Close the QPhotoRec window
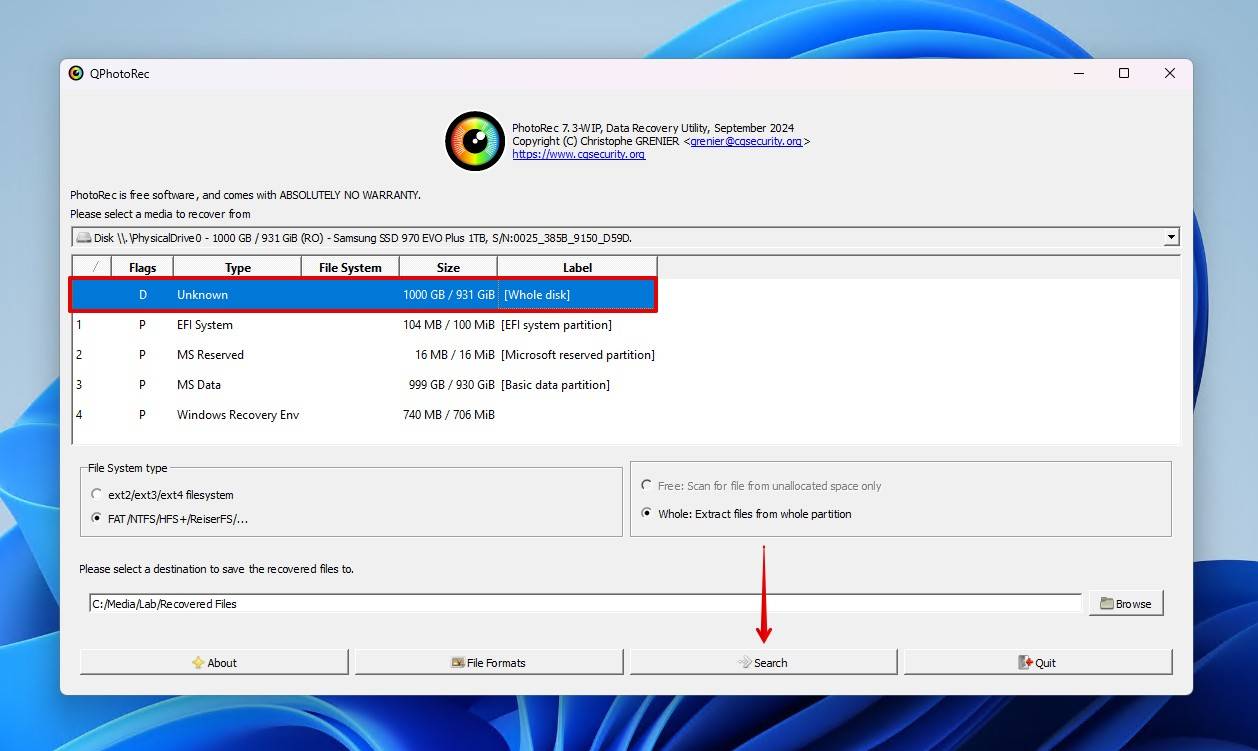This screenshot has width=1258, height=751. click(x=1170, y=73)
